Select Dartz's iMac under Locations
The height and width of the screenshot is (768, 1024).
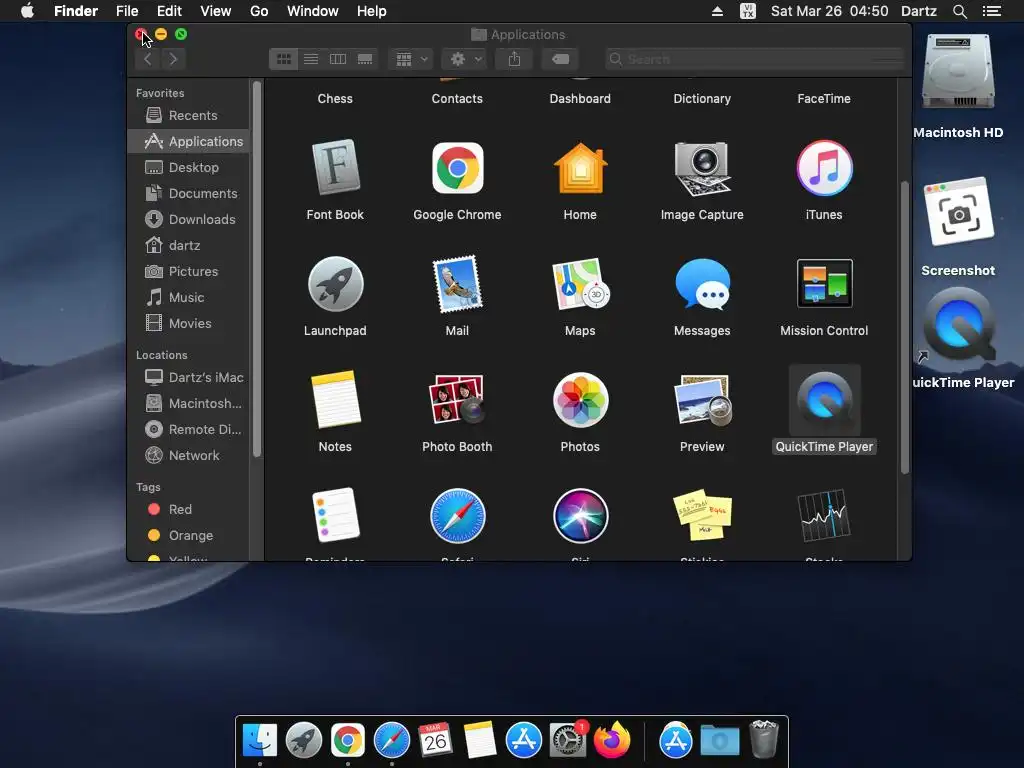pos(188,377)
